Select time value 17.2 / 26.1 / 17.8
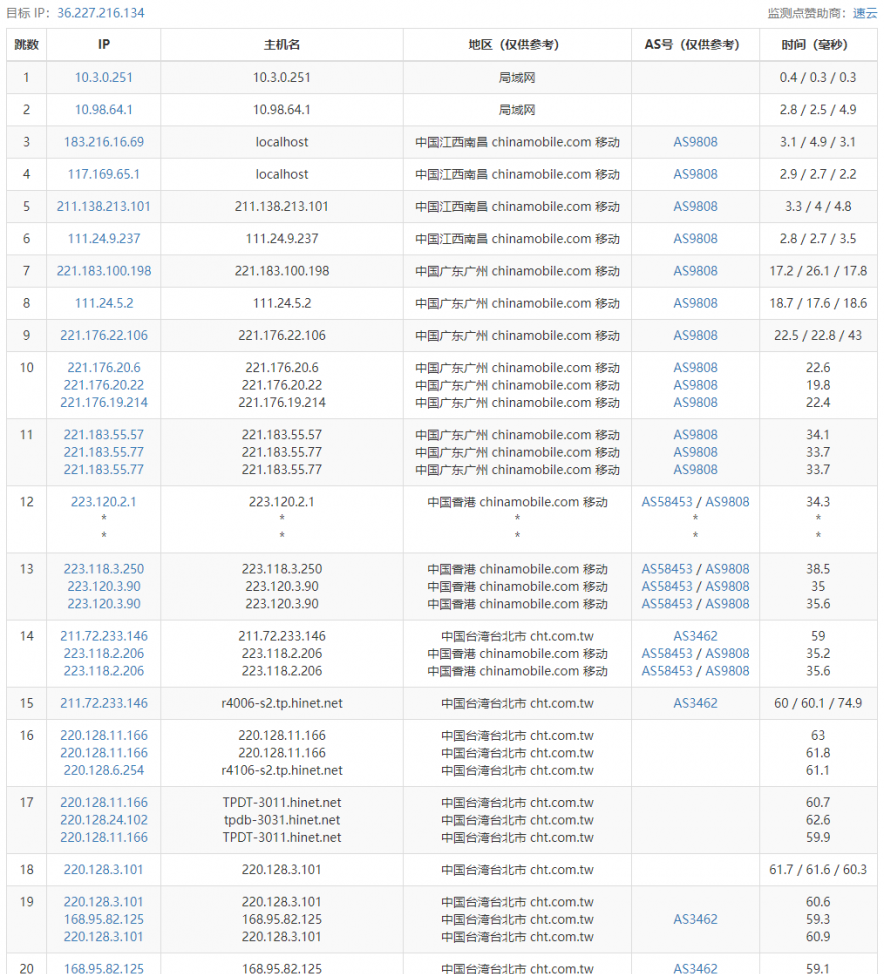 coord(818,271)
